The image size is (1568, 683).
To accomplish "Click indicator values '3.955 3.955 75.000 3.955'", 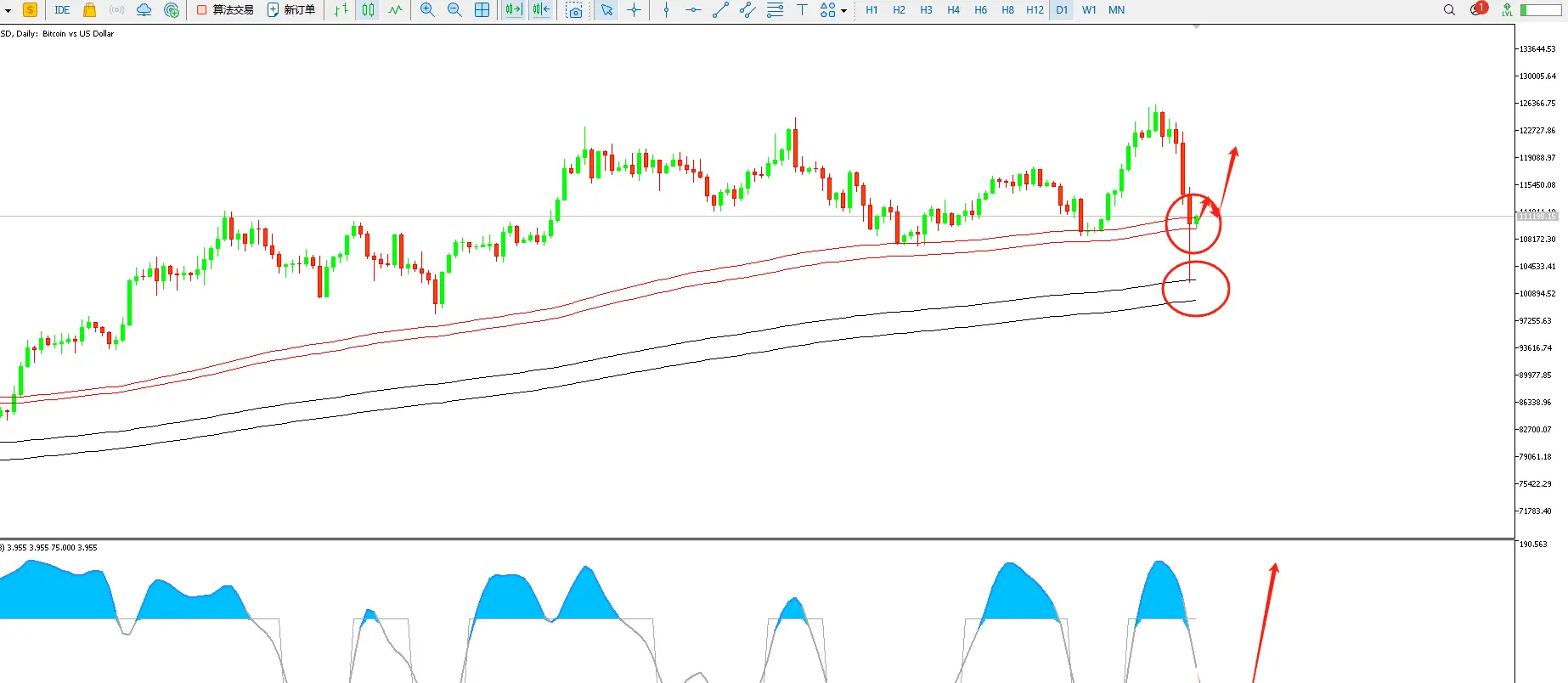I will click(x=52, y=548).
